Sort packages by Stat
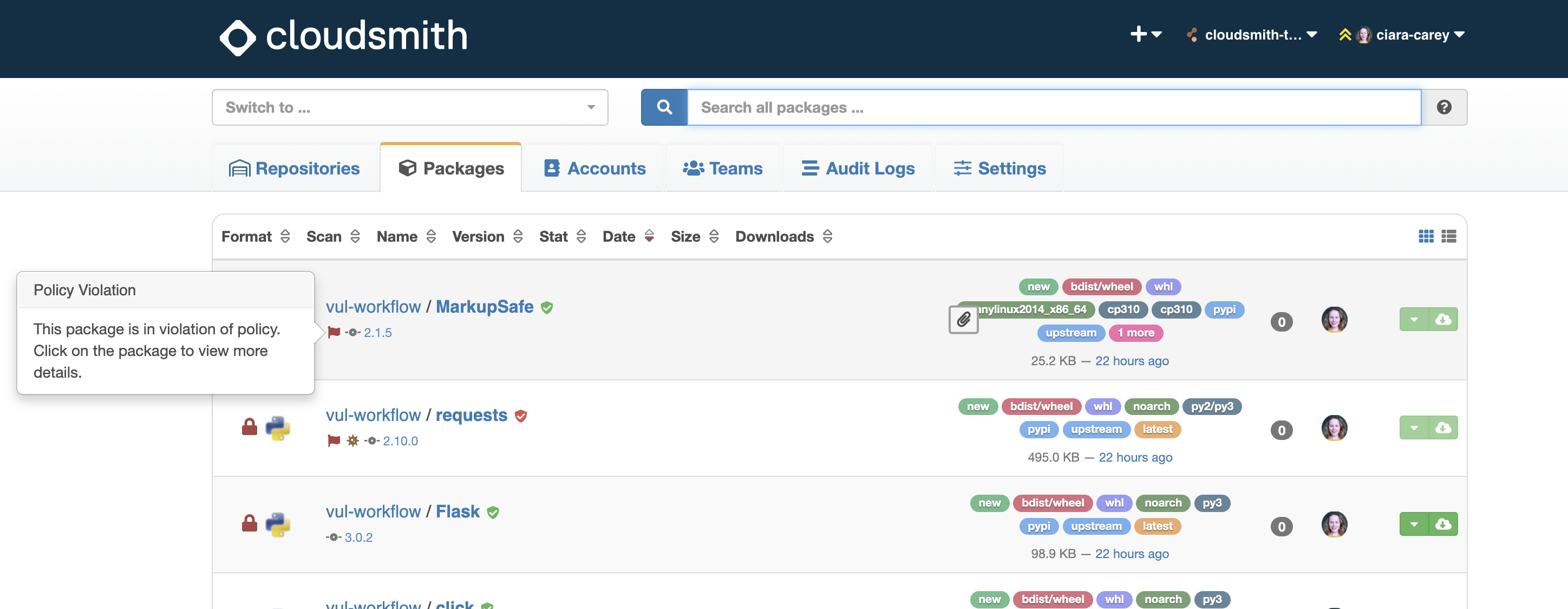Image resolution: width=1568 pixels, height=609 pixels. [x=563, y=236]
